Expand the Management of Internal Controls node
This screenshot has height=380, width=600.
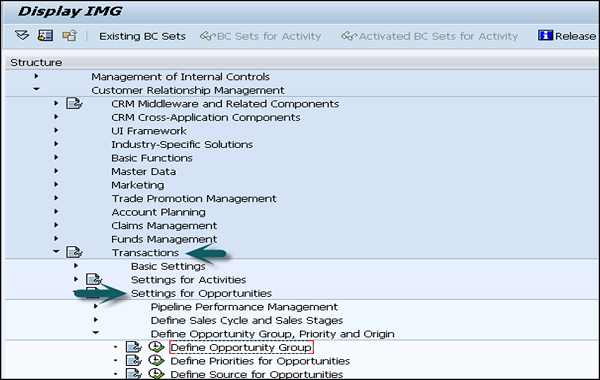[36, 76]
